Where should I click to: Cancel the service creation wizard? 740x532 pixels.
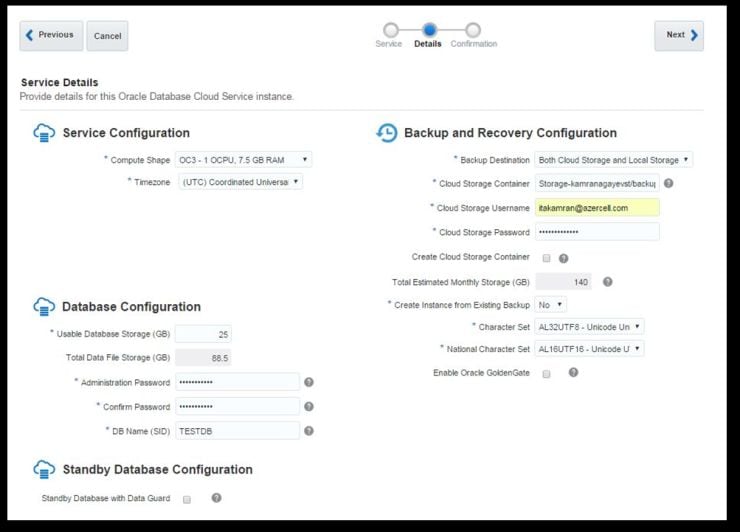[107, 36]
